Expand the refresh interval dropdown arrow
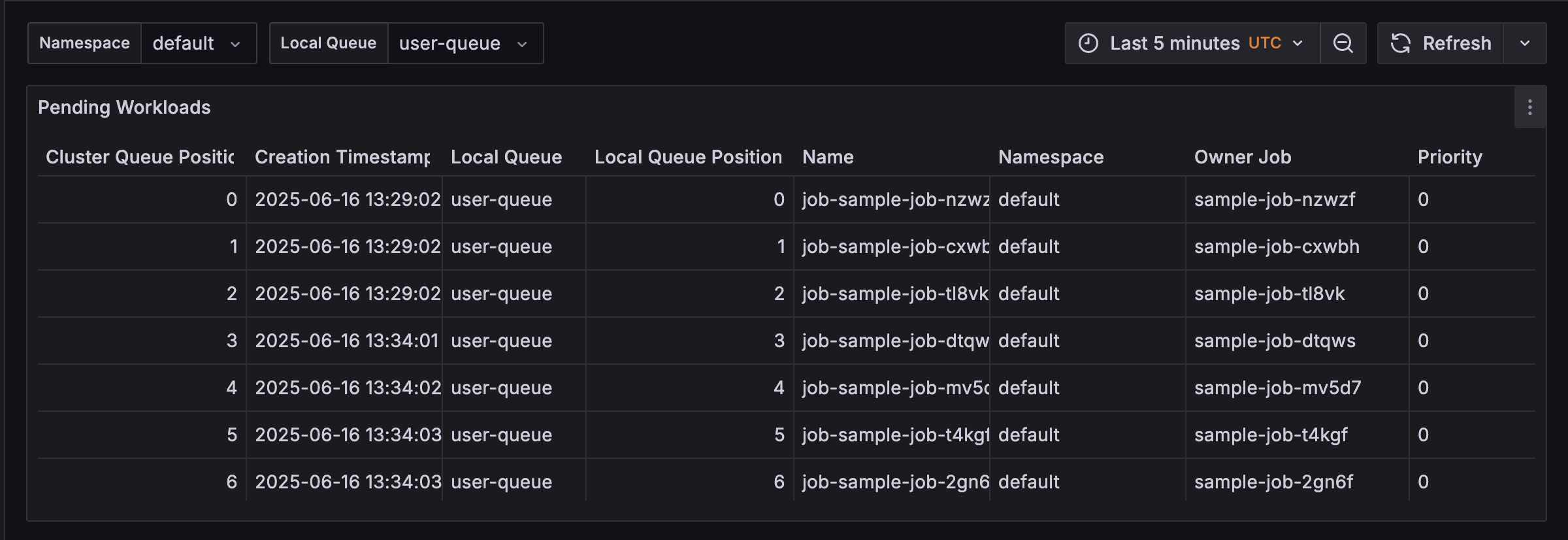The height and width of the screenshot is (540, 1568). point(1525,43)
